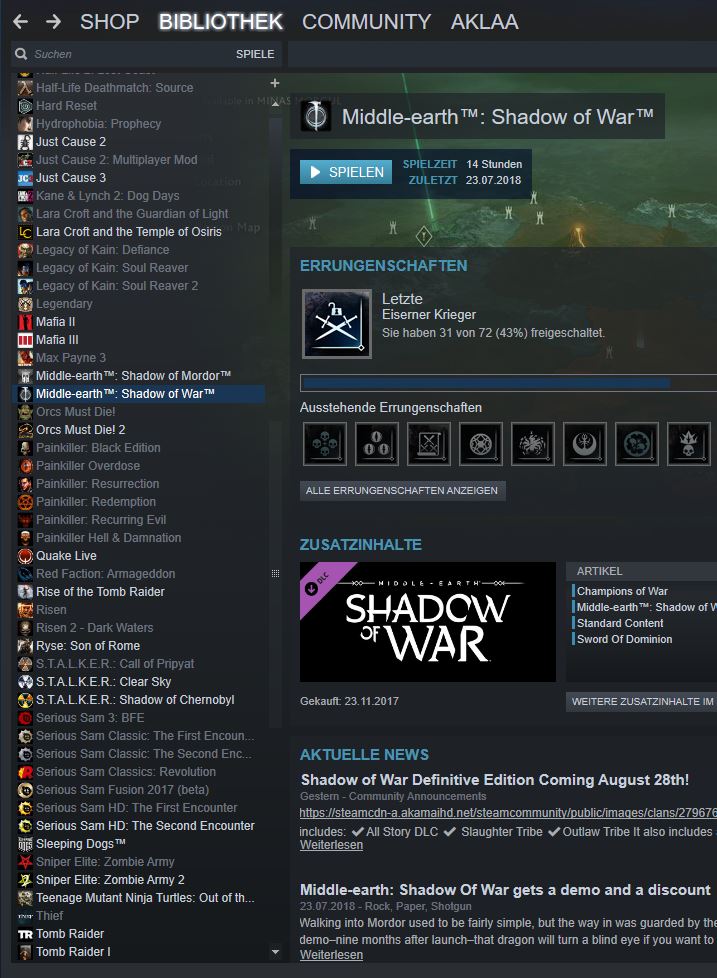The image size is (717, 978).
Task: Click the Sleeping Dogs game icon
Action: click(25, 844)
